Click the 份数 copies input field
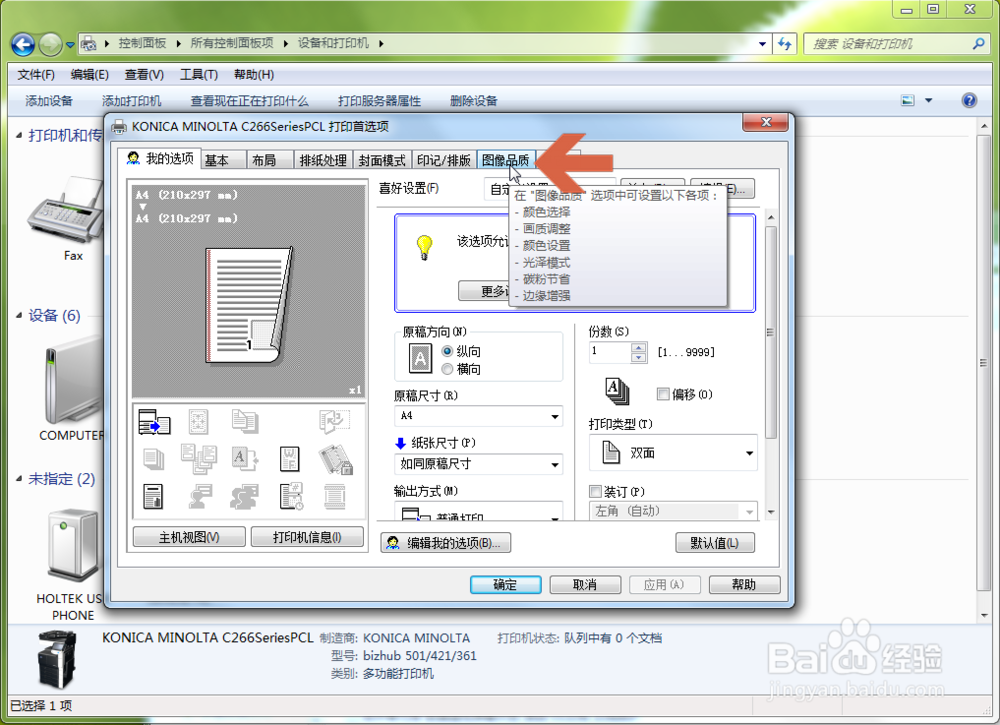Image resolution: width=1000 pixels, height=725 pixels. click(x=610, y=352)
